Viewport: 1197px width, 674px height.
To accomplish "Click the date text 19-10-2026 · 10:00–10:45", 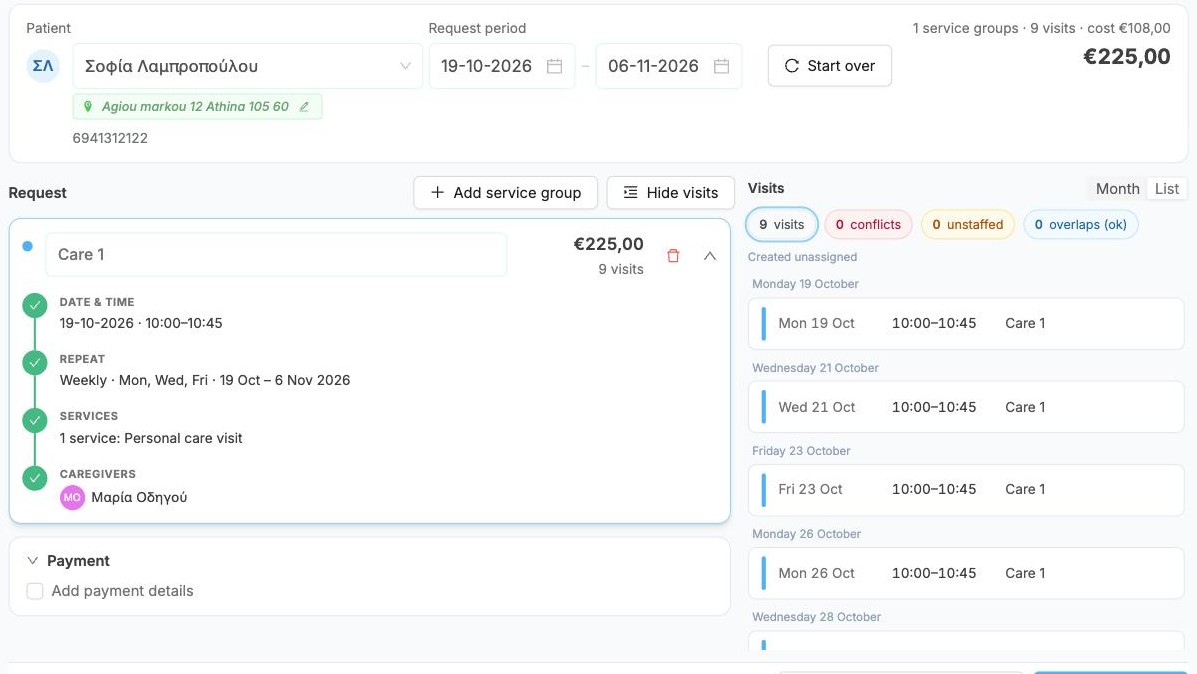I will pos(141,323).
